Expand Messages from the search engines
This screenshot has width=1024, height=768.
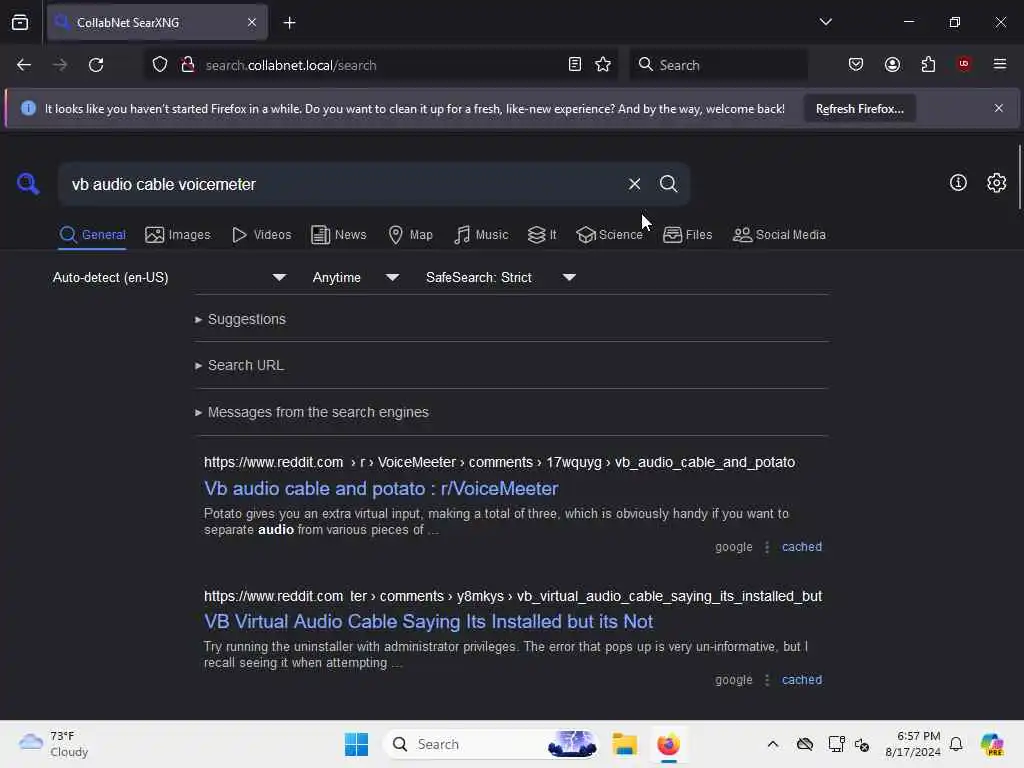pyautogui.click(x=312, y=412)
